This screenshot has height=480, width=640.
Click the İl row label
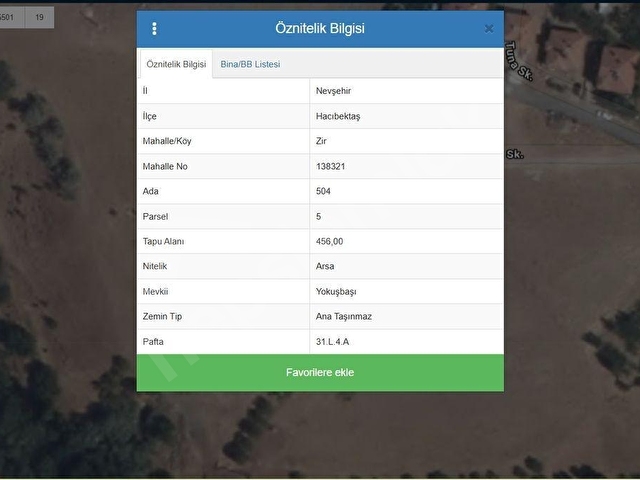145,91
